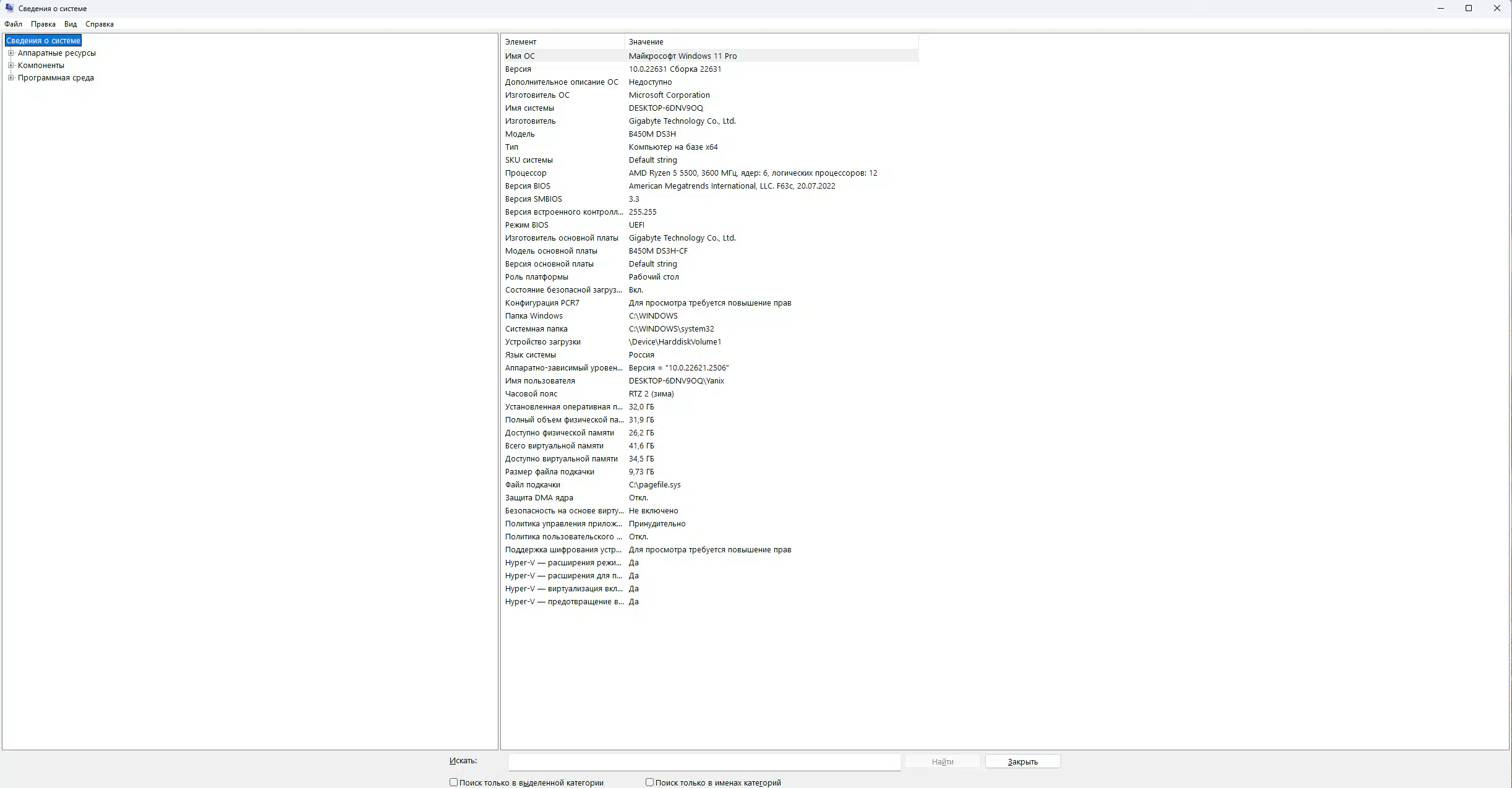Open the Правка menu
Viewport: 1512px width, 788px height.
(x=43, y=24)
